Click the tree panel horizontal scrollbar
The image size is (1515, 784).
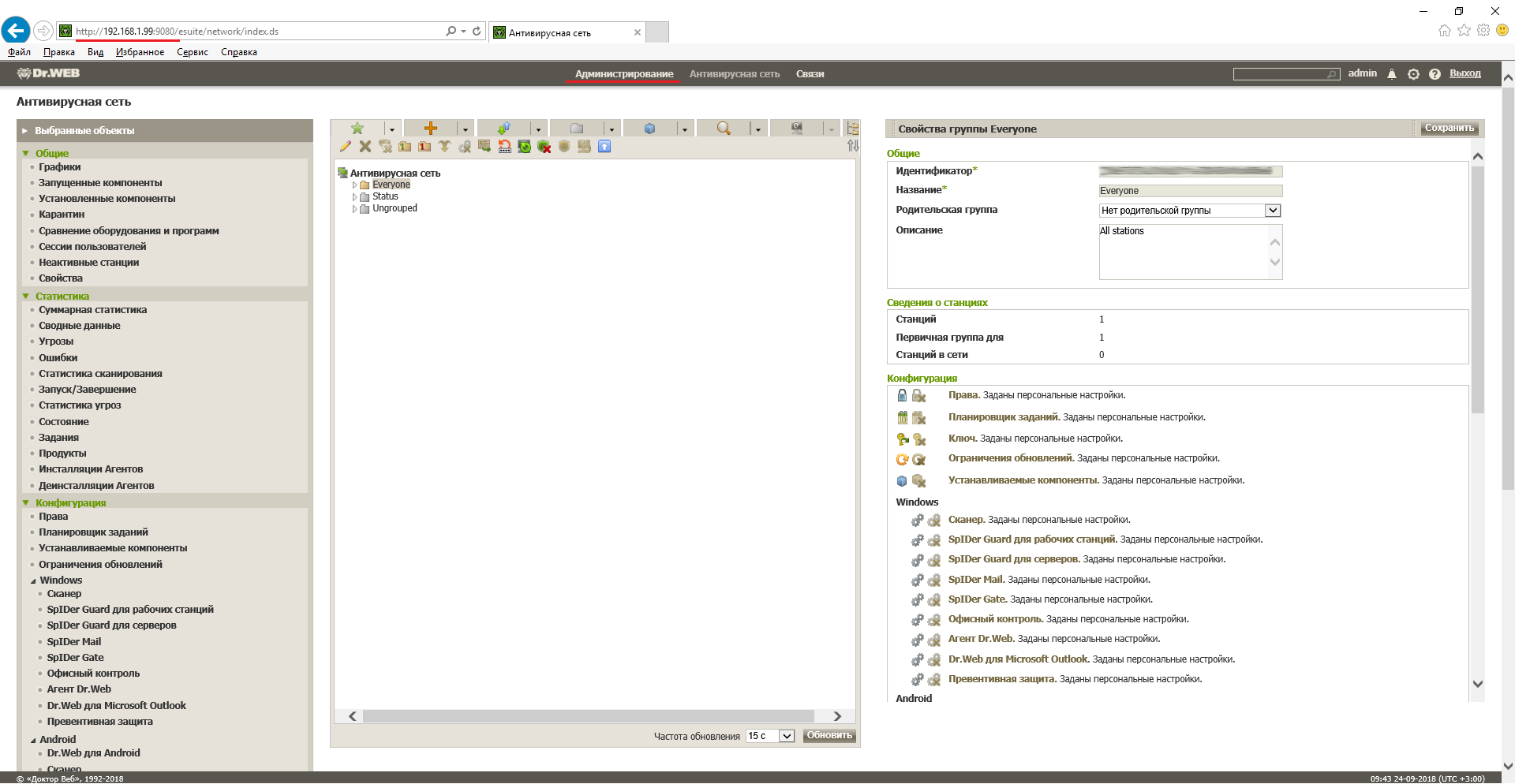coord(589,716)
